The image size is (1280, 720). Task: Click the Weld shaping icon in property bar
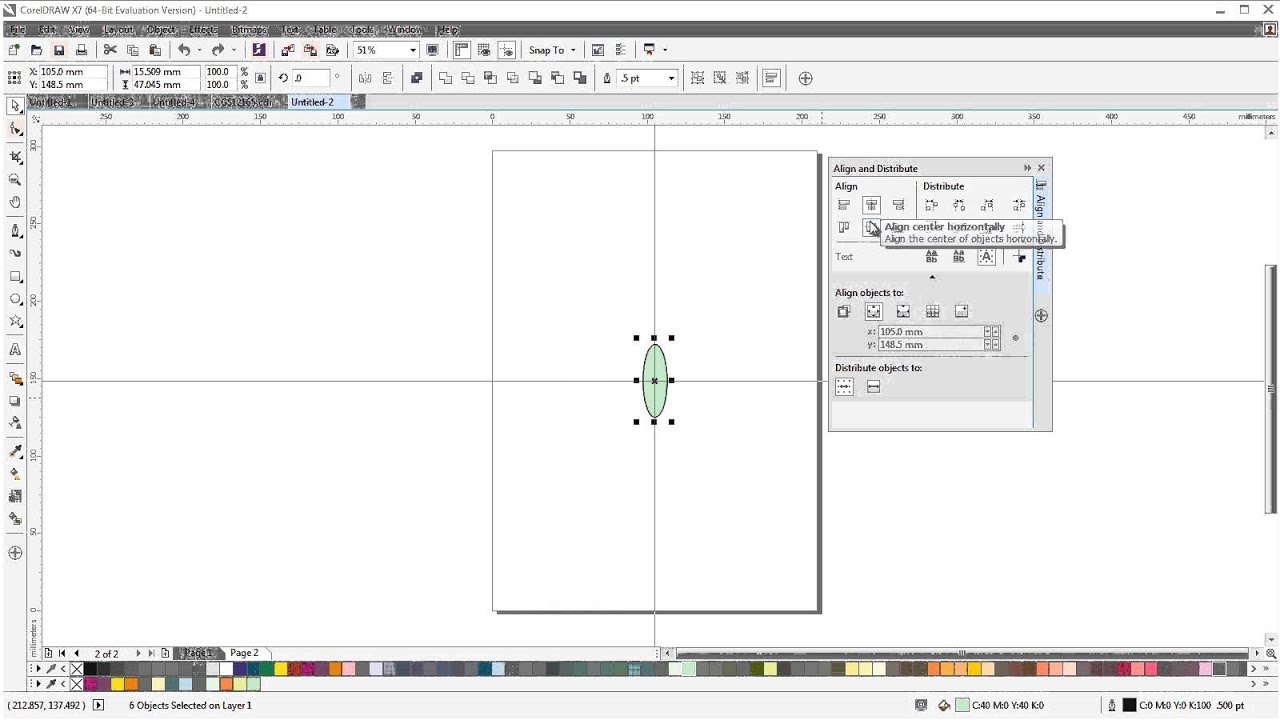(446, 78)
